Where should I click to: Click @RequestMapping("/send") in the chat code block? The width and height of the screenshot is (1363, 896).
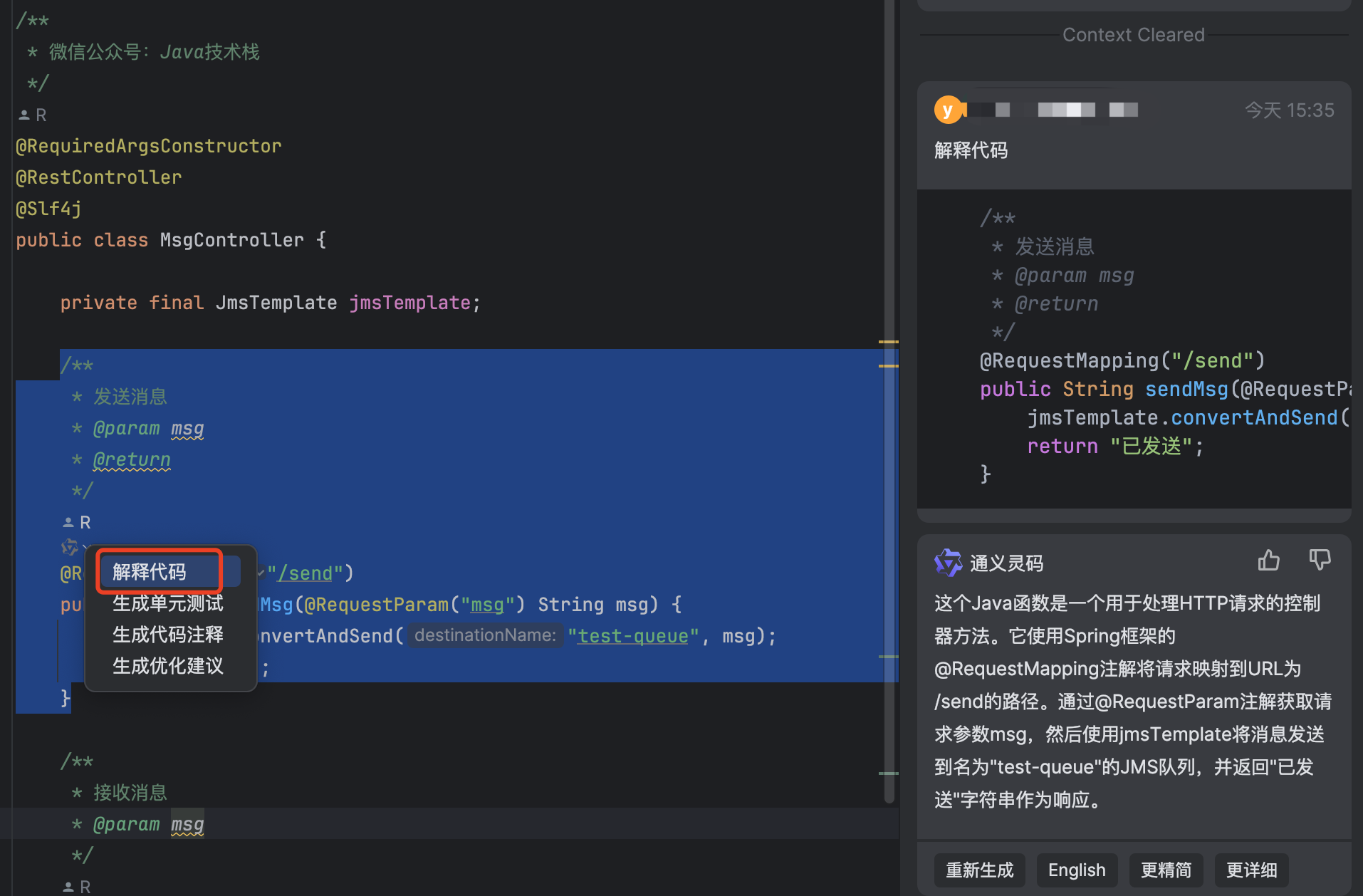click(1122, 360)
